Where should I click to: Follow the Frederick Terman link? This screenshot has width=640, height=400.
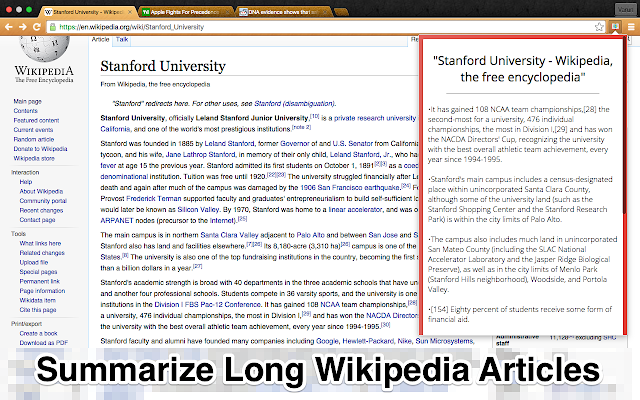(154, 199)
